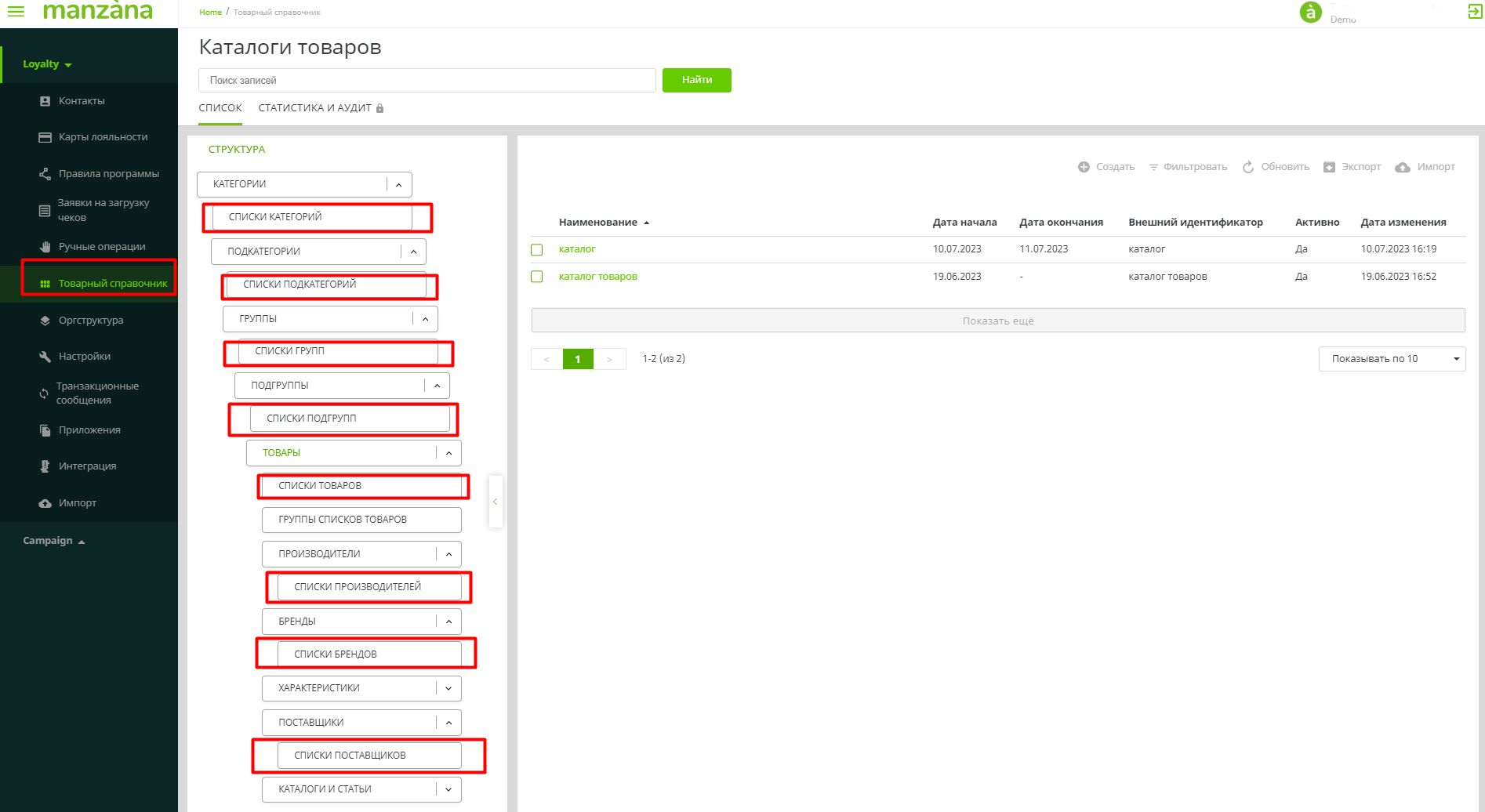Screen dimensions: 1485x812
Task: Open the каталог товаров link
Action: [x=597, y=277]
